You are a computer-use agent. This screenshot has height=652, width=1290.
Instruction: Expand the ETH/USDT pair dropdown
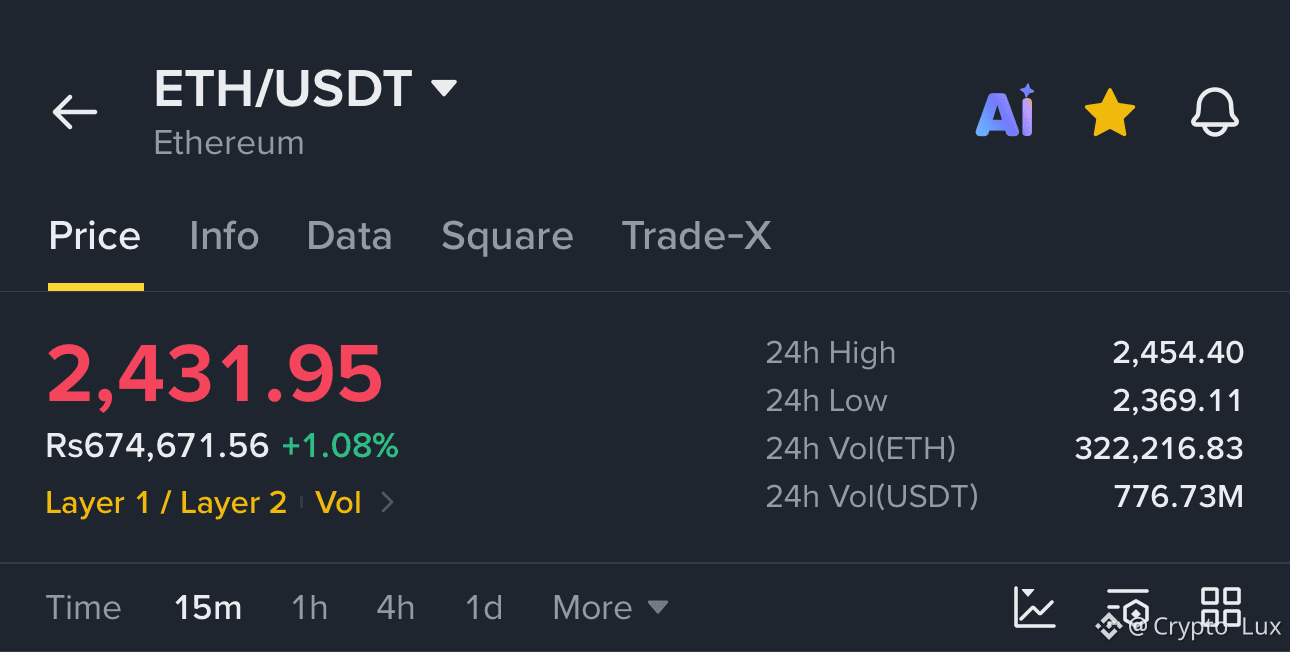(444, 88)
